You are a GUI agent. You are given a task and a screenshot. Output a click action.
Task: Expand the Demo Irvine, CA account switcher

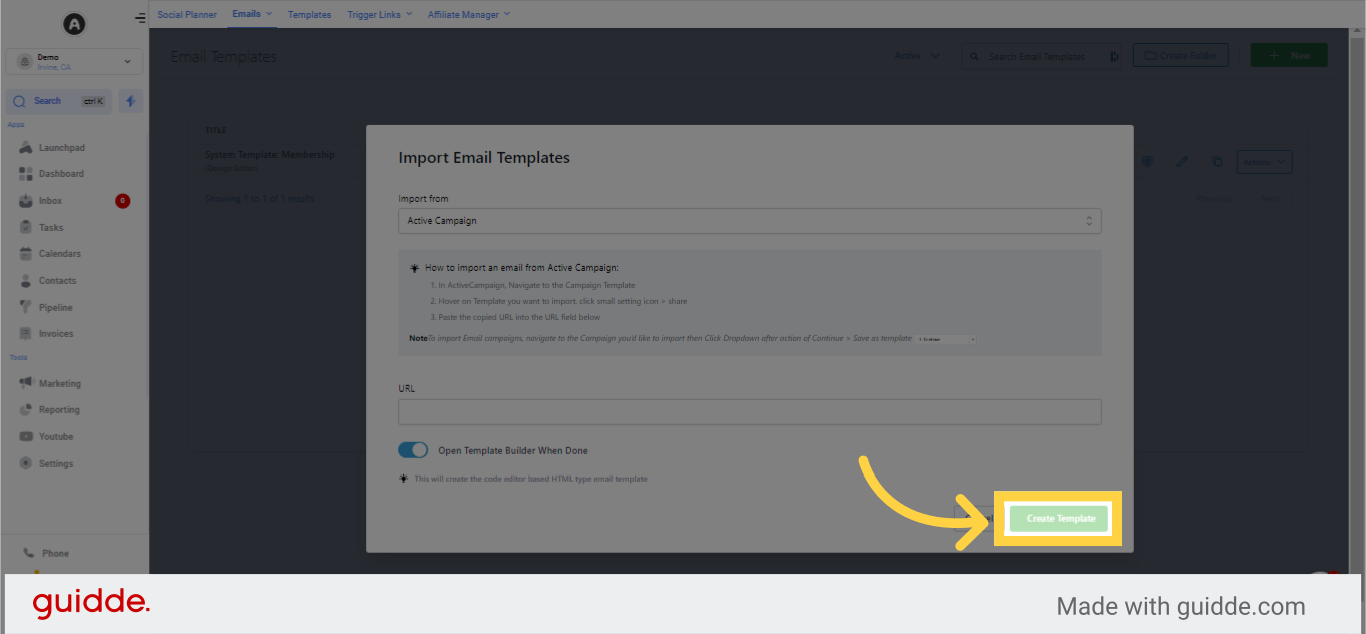74,62
